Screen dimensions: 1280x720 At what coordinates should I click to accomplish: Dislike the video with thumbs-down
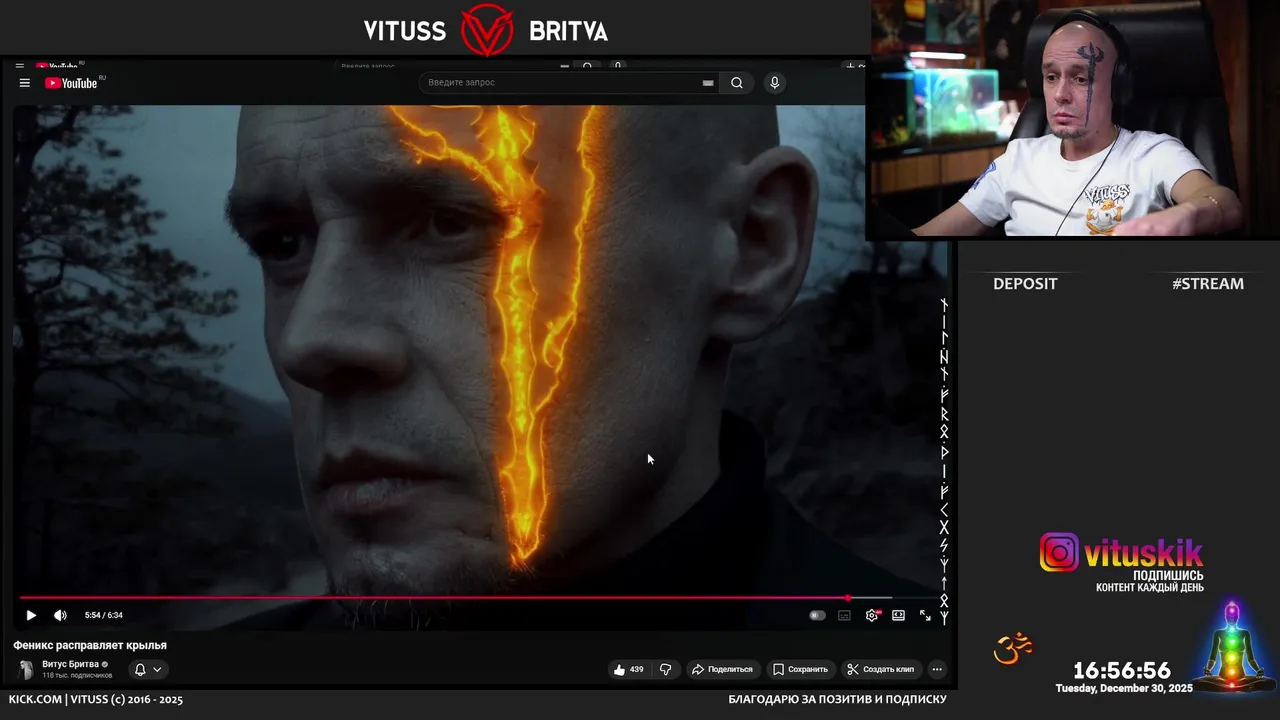click(x=666, y=669)
